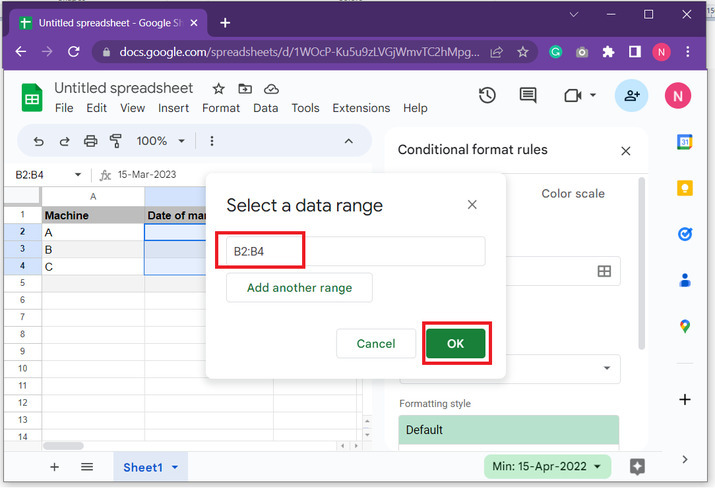Check the cloud document status icon
The width and height of the screenshot is (715, 492).
tap(271, 89)
